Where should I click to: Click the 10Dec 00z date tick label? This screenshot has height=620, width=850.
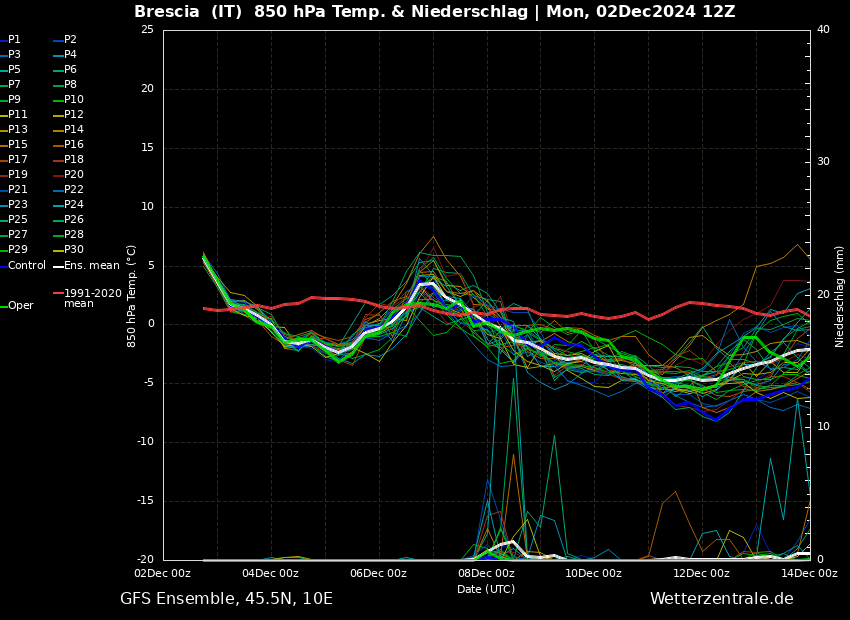tap(594, 573)
